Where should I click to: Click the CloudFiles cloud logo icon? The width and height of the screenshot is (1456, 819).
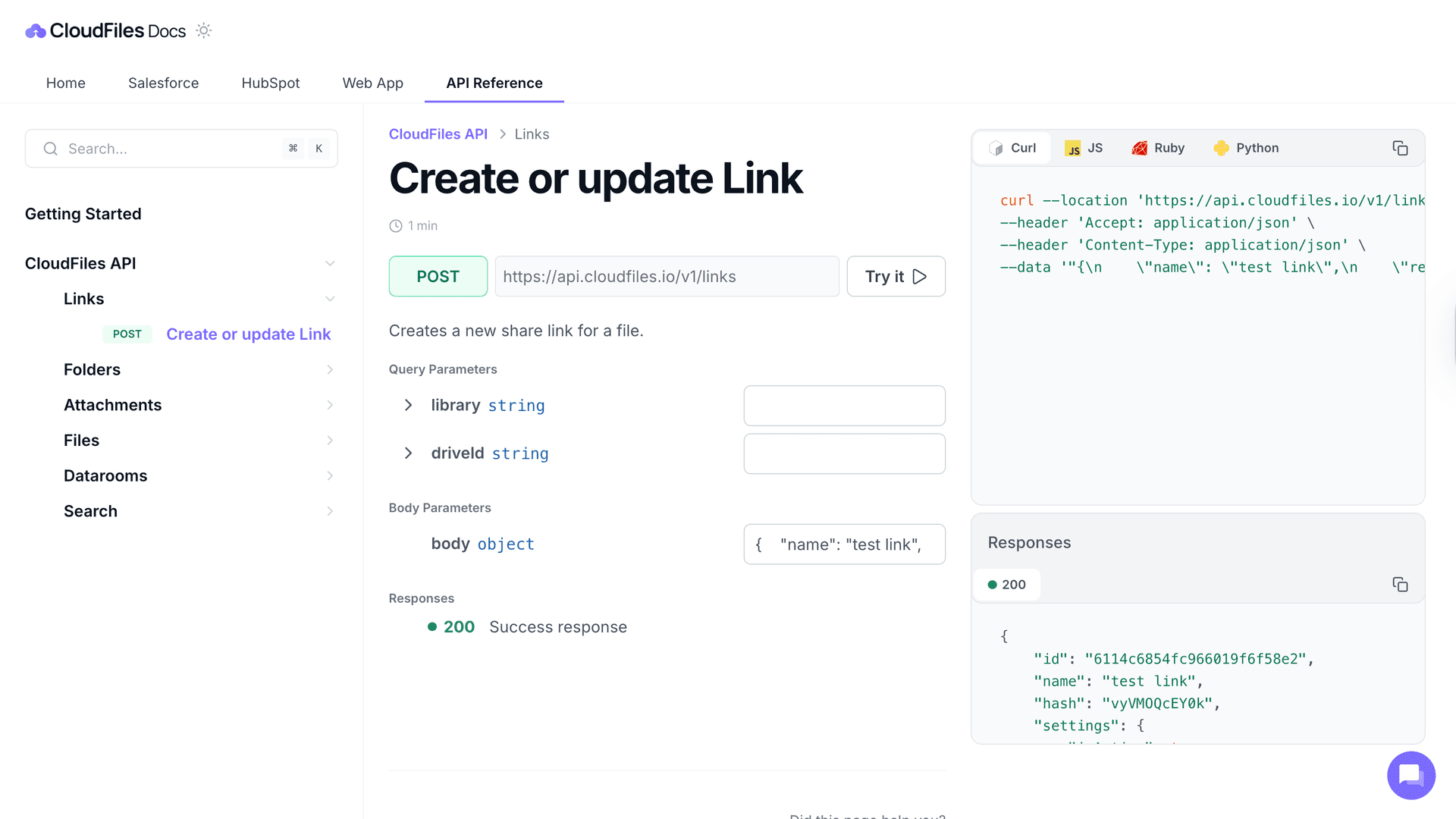[36, 31]
